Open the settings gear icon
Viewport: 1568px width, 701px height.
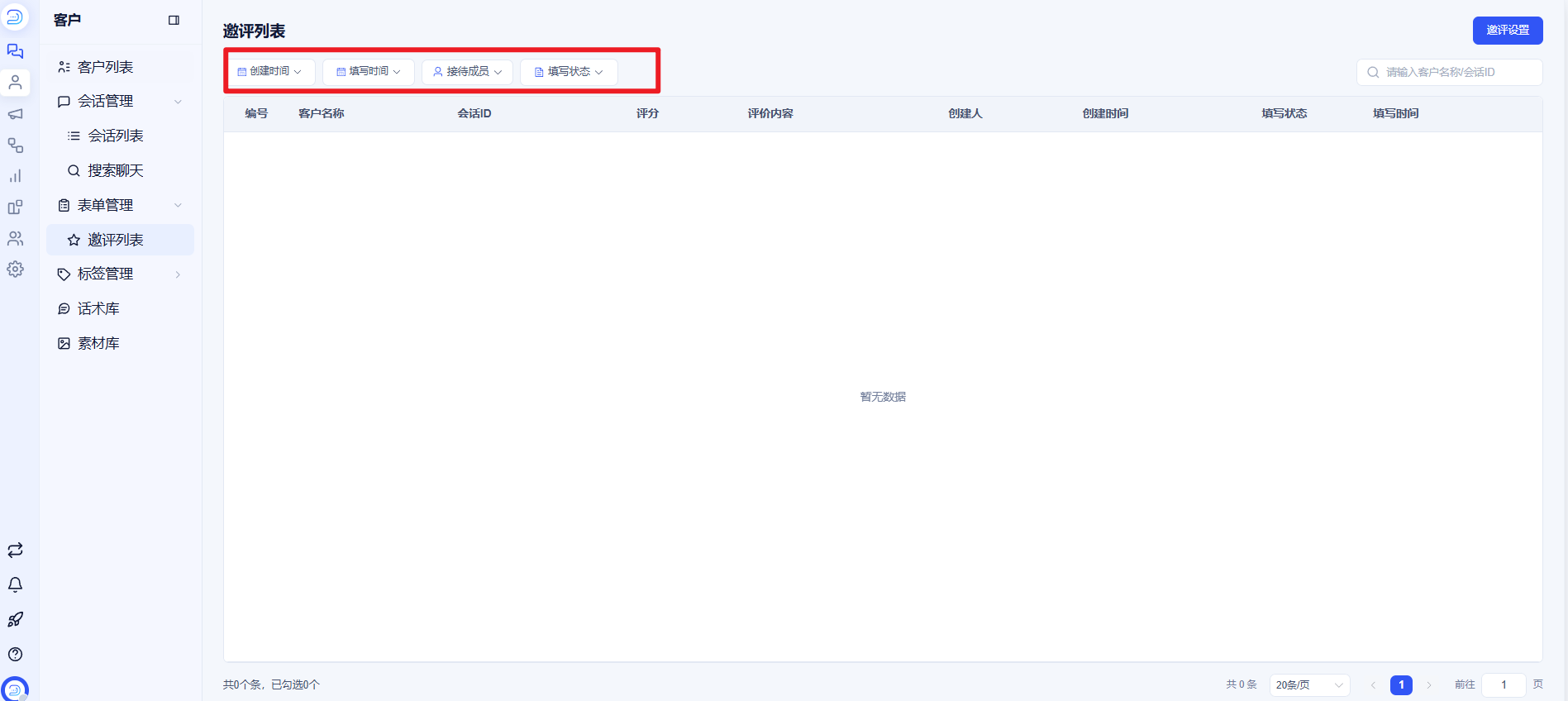tap(15, 269)
